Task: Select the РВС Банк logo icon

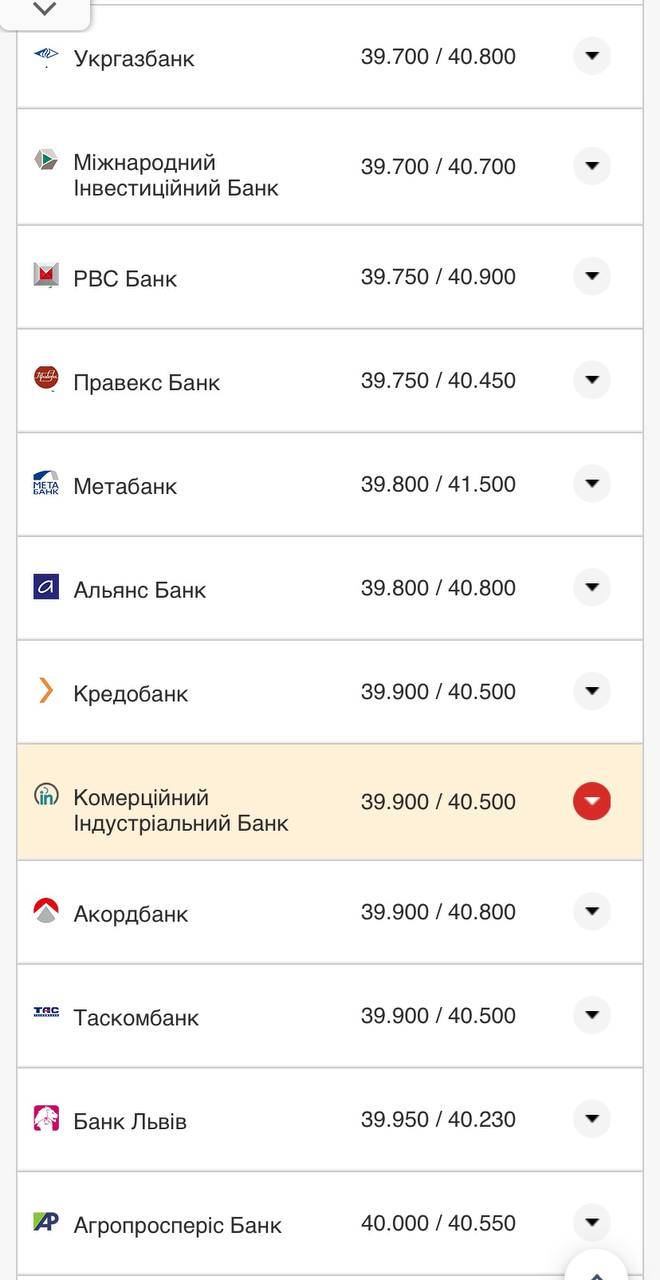Action: point(44,276)
